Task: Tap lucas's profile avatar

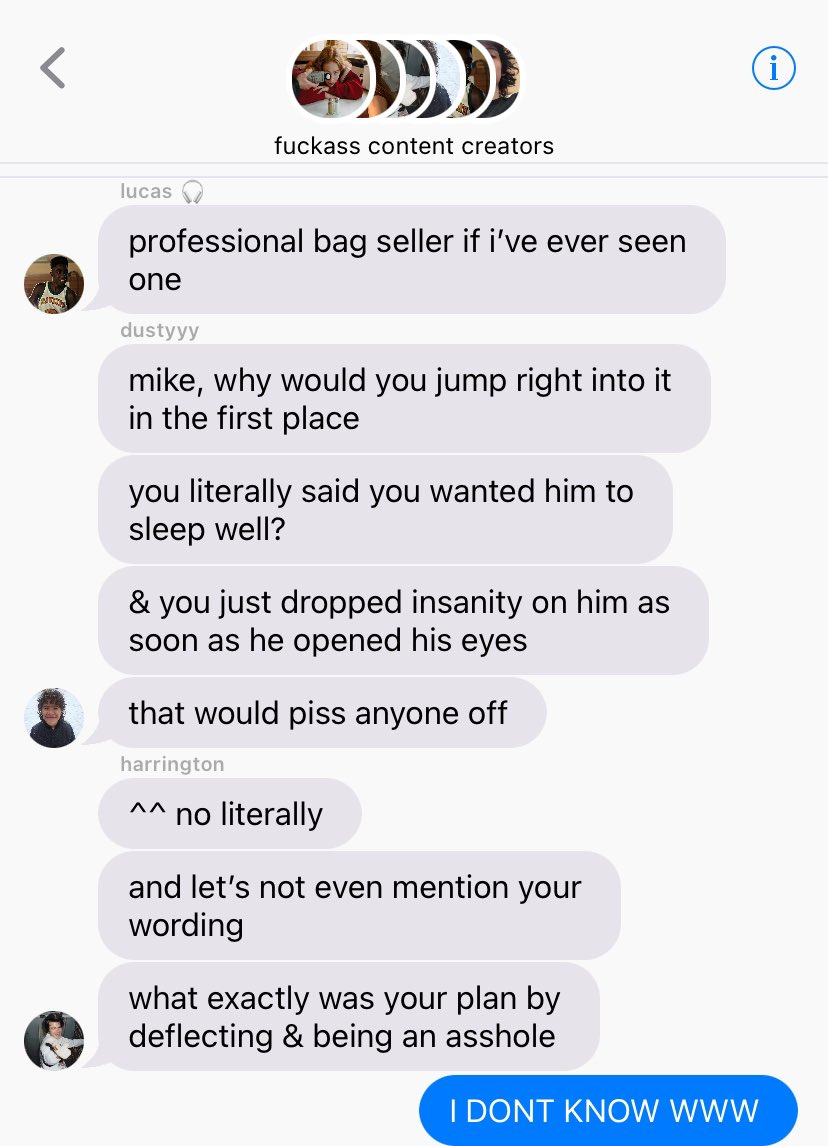Action: (x=54, y=284)
